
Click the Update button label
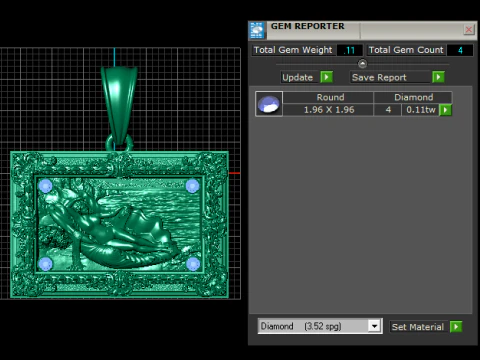coord(298,77)
